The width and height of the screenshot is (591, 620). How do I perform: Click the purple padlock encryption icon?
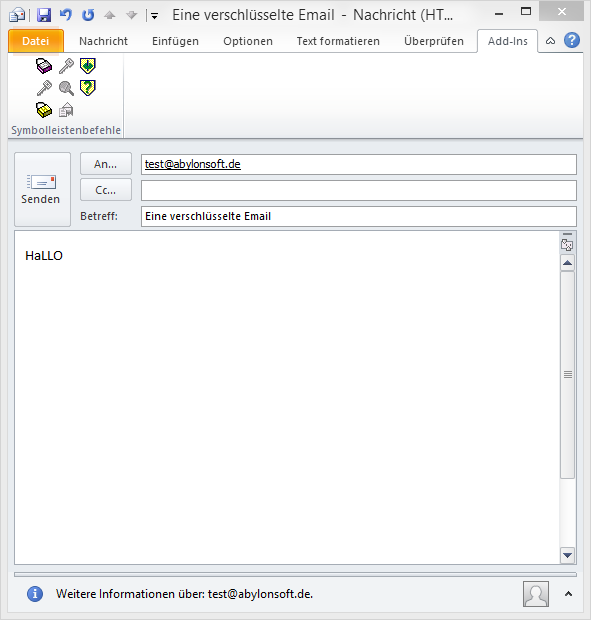tap(44, 66)
